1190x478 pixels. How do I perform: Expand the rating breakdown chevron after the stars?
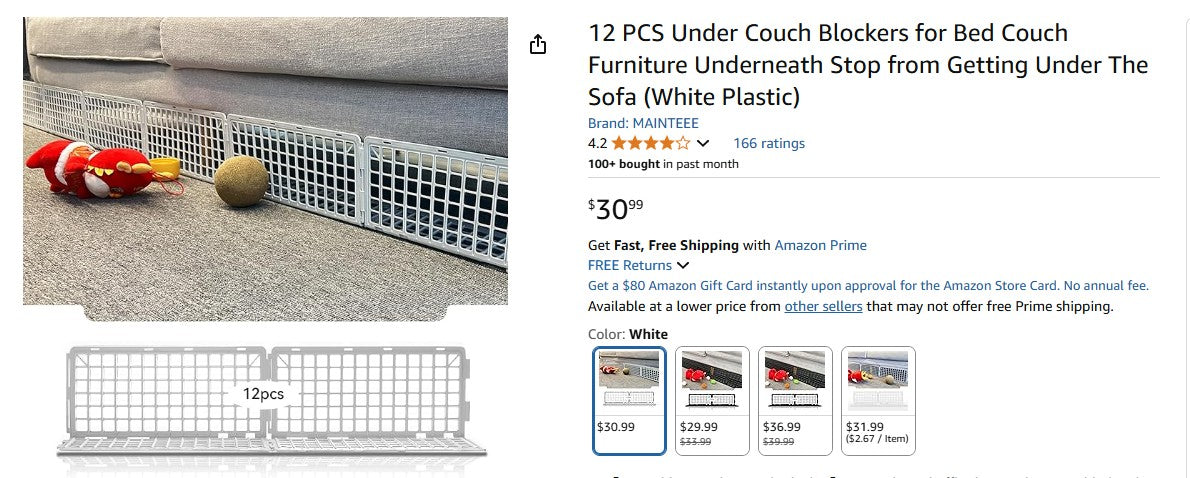point(703,144)
